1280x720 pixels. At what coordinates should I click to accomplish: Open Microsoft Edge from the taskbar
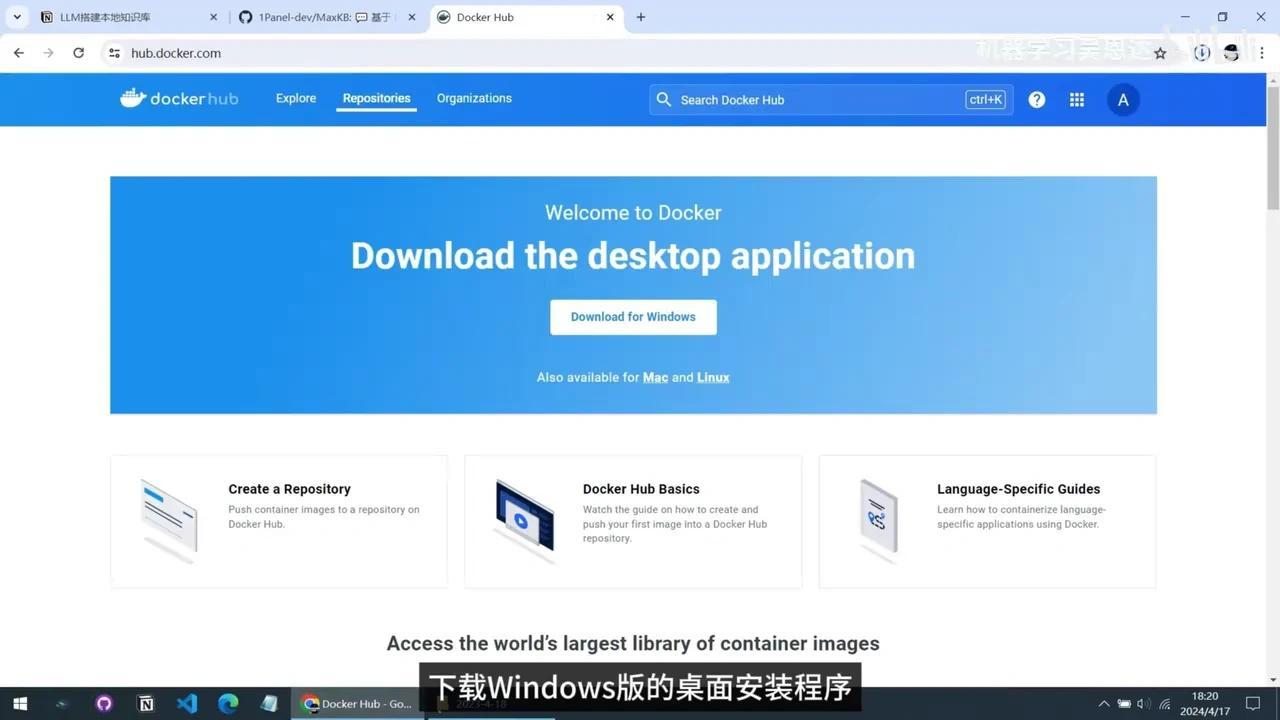(x=228, y=704)
